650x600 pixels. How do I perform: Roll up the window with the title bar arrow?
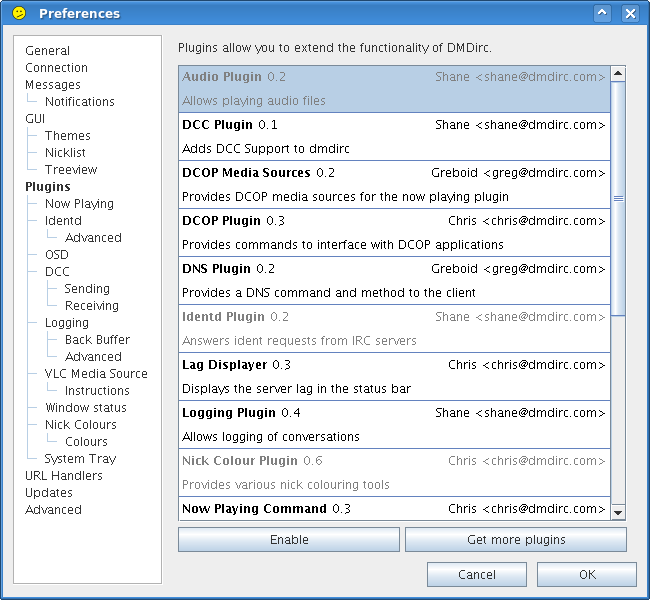pyautogui.click(x=602, y=13)
